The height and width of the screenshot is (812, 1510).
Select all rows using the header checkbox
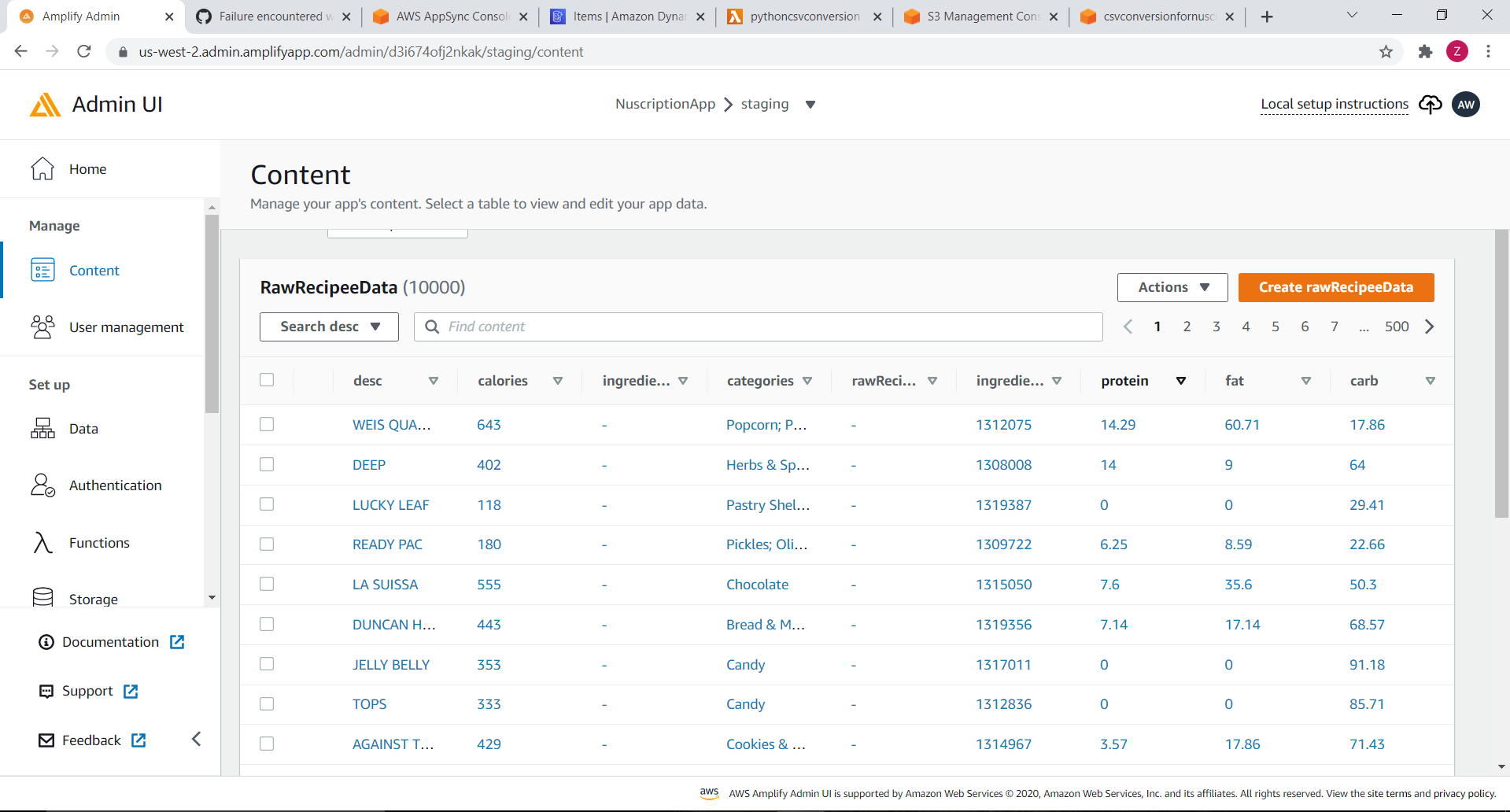tap(267, 379)
